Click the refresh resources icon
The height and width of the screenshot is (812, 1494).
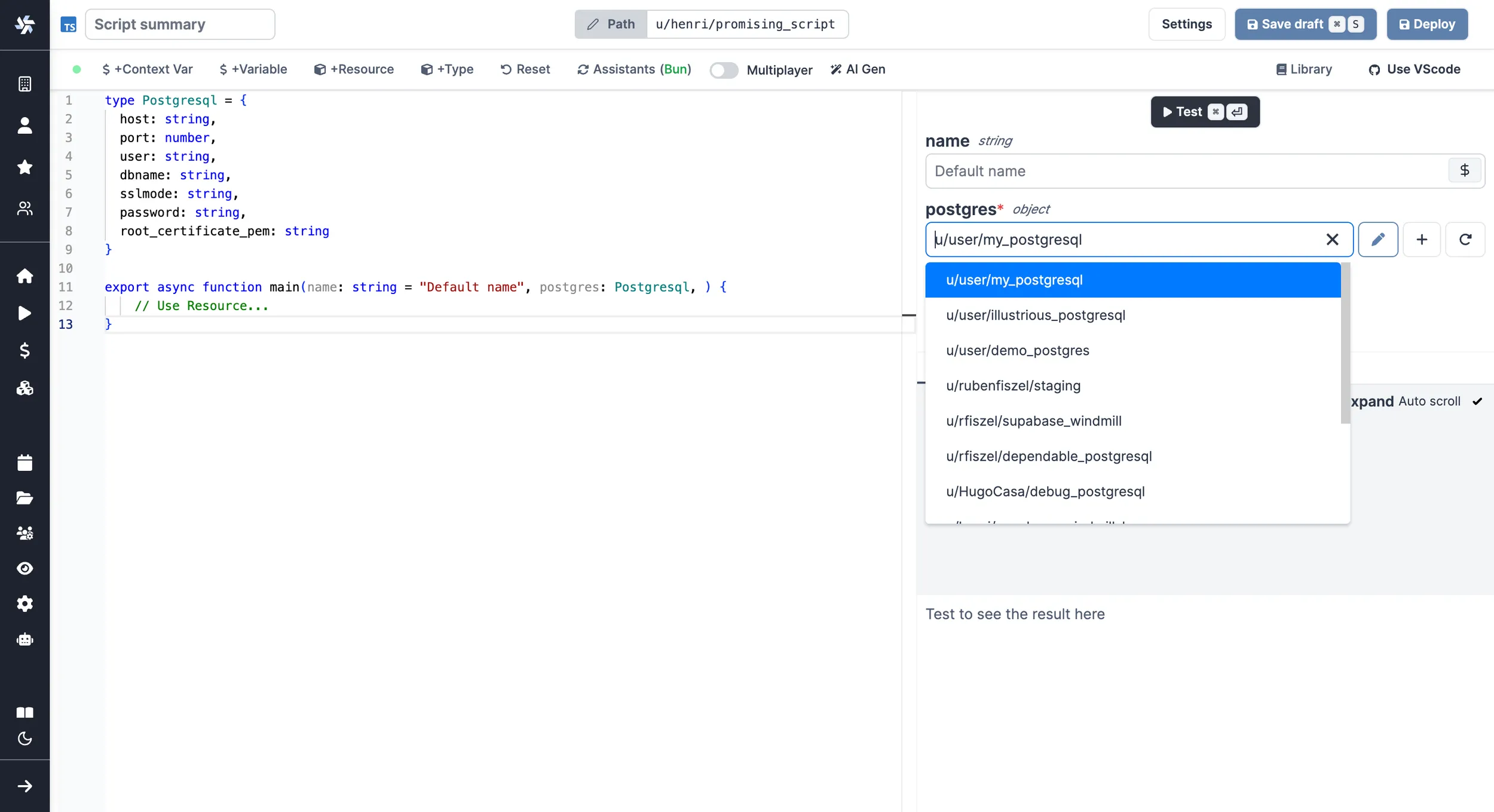coord(1465,240)
